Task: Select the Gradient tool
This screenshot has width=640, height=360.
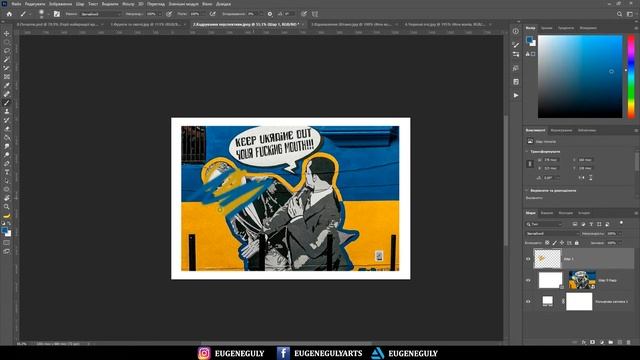Action: [7, 138]
